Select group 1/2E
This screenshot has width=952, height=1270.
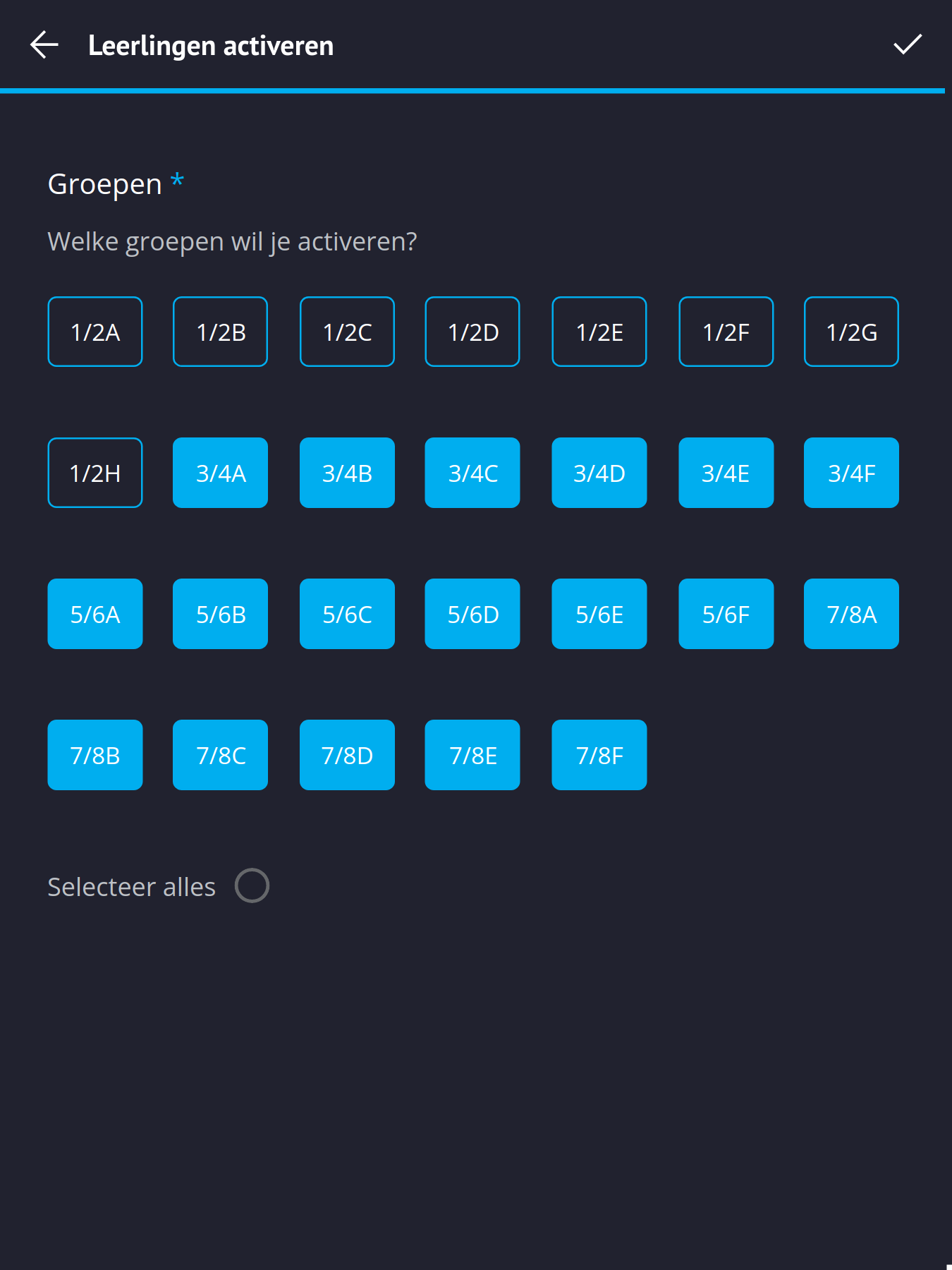599,331
